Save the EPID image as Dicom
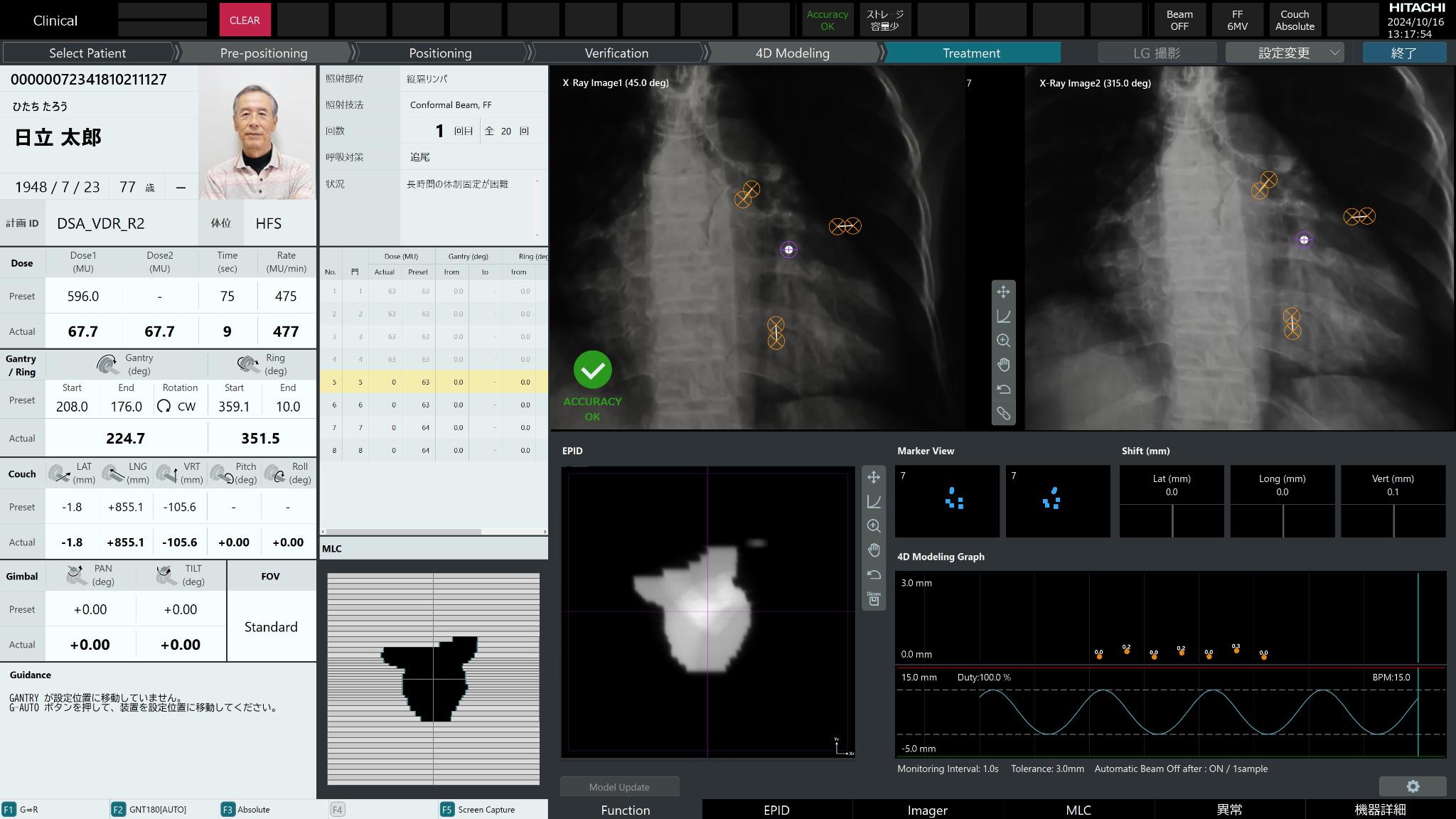Image resolution: width=1456 pixels, height=819 pixels. [x=874, y=599]
